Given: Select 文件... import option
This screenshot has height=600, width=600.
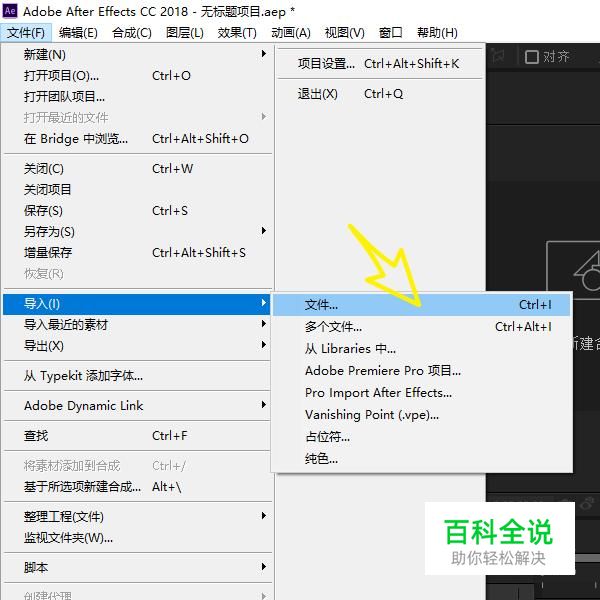Looking at the screenshot, I should (422, 305).
